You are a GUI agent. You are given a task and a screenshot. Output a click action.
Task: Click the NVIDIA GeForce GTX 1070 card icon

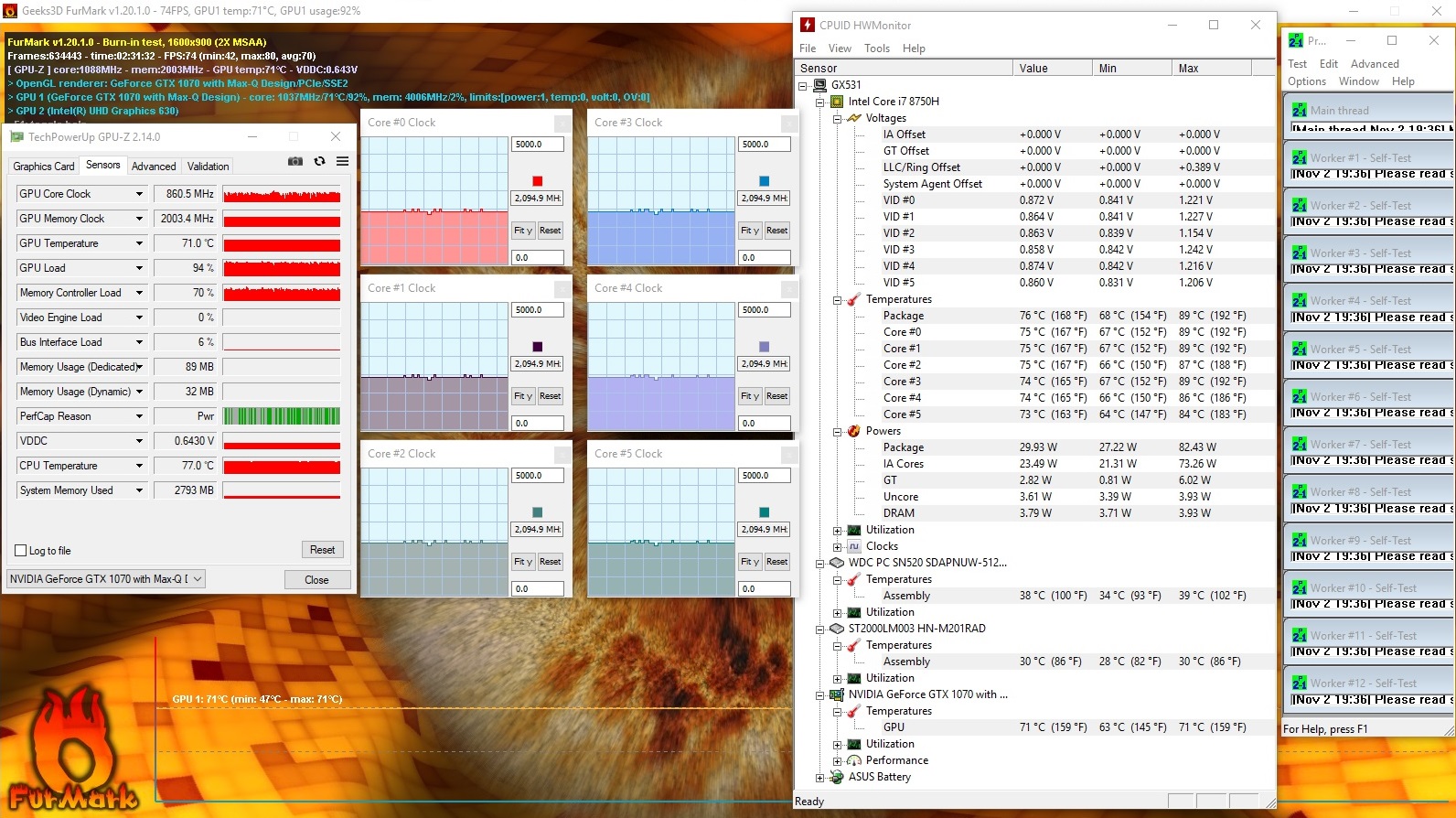pos(837,694)
